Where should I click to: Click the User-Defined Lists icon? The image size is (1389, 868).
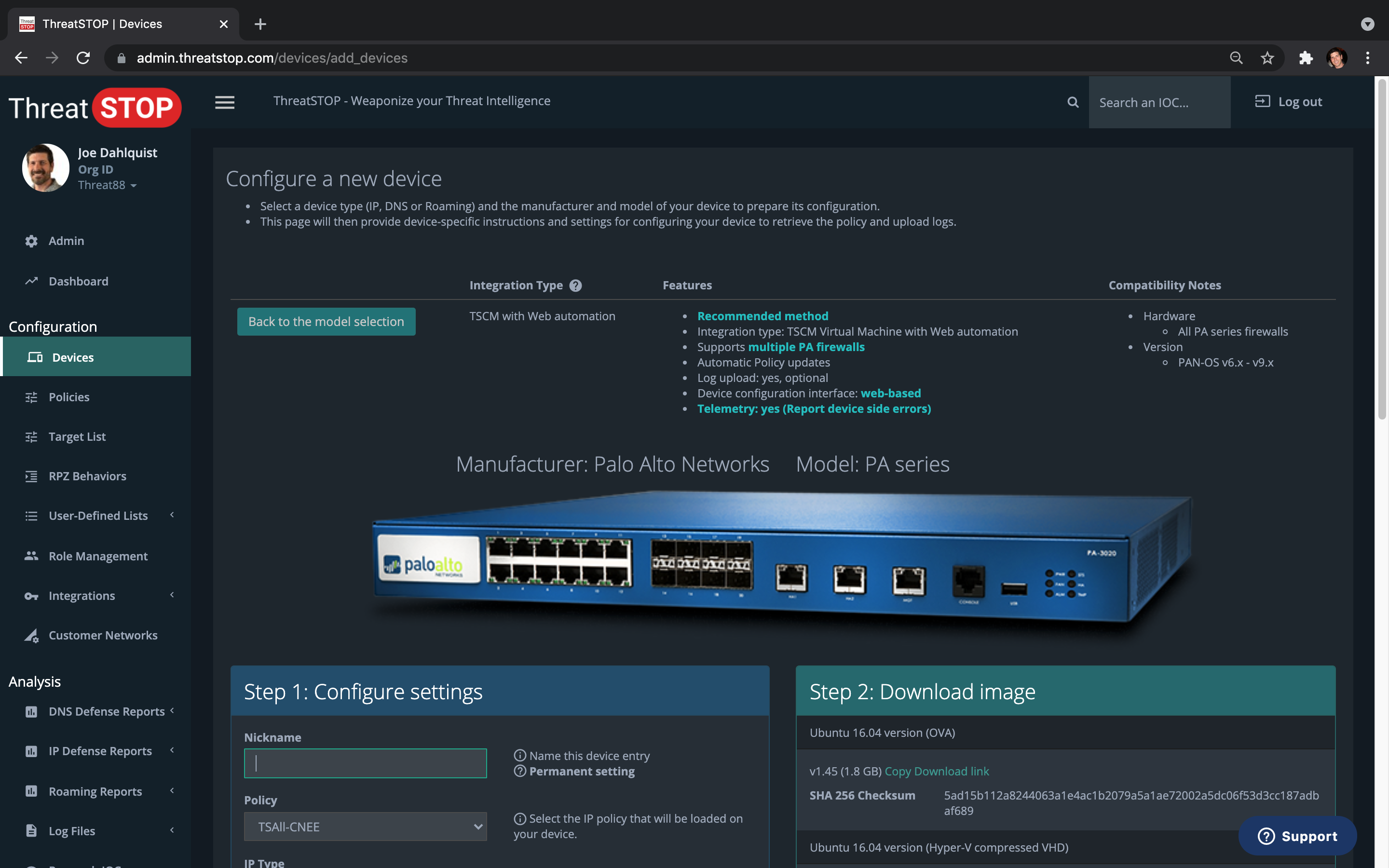[x=31, y=516]
